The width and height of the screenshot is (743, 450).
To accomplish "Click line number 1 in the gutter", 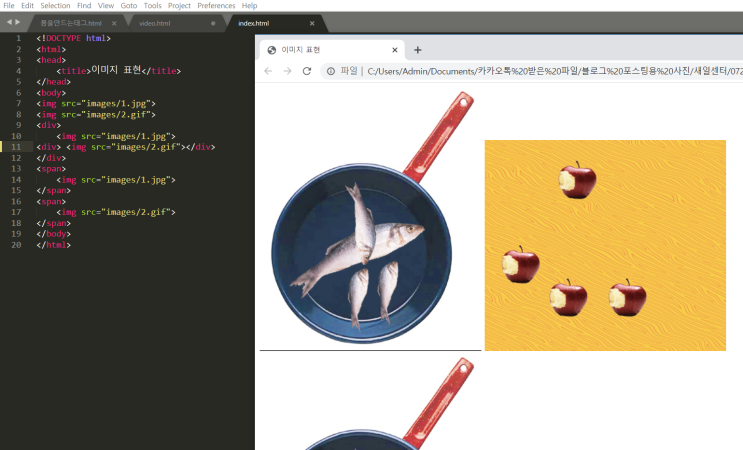I will [18, 38].
